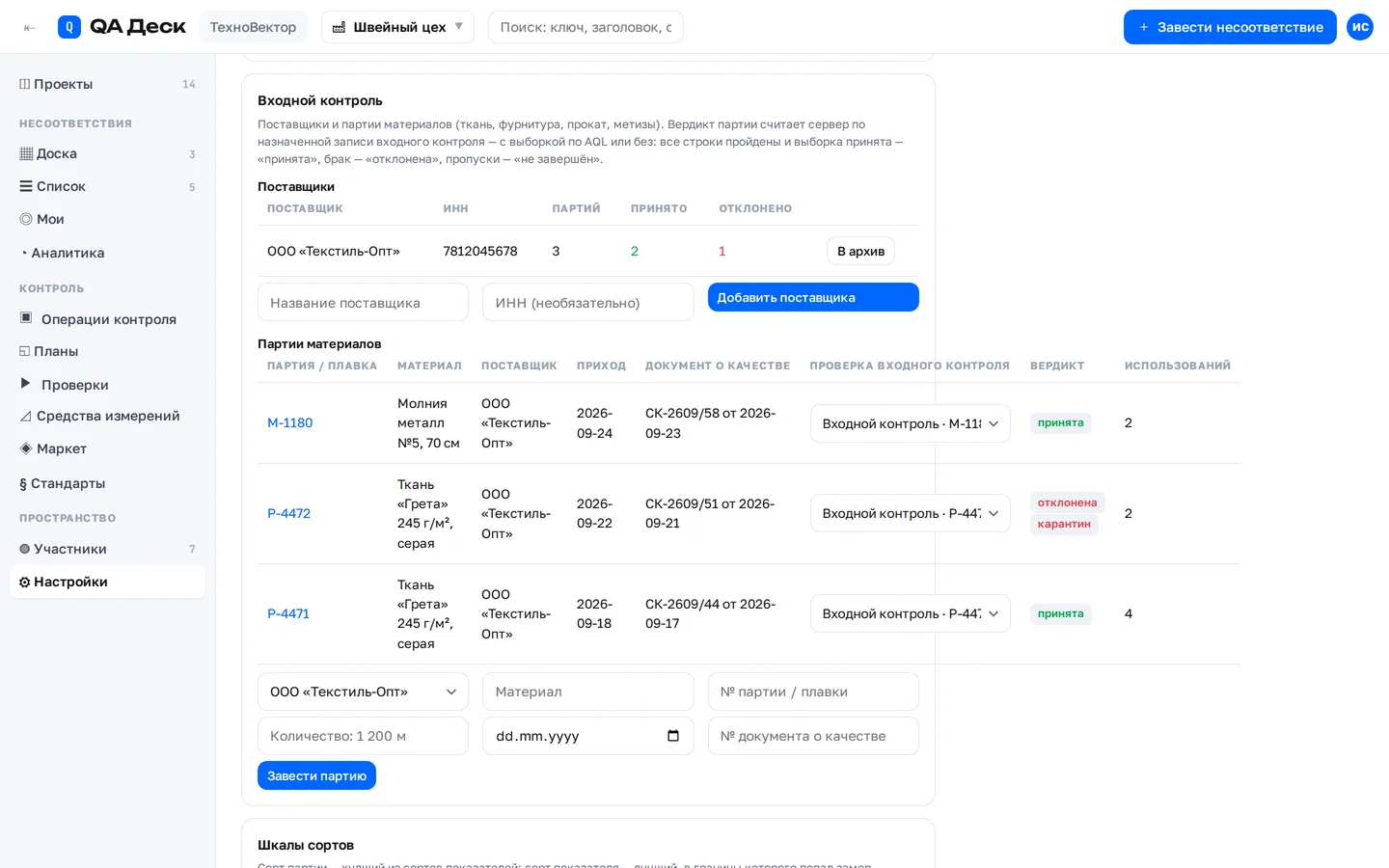Focus the Количество input field
The image size is (1389, 868).
pos(363,736)
